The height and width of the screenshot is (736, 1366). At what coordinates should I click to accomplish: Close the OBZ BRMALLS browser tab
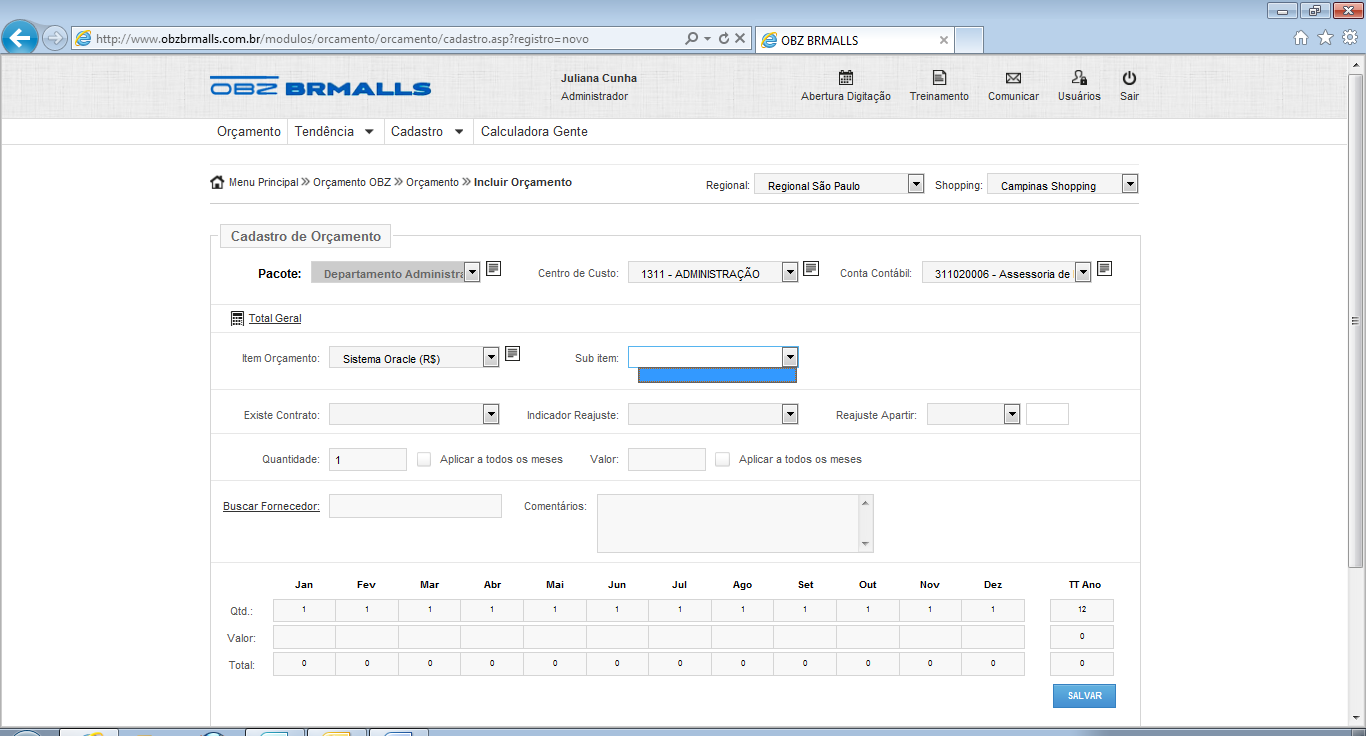pos(944,40)
